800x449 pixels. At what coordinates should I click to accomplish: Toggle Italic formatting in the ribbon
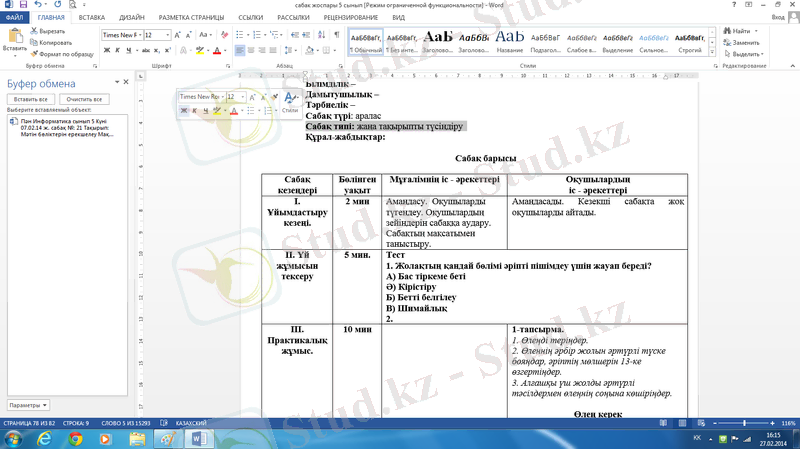pyautogui.click(x=117, y=50)
